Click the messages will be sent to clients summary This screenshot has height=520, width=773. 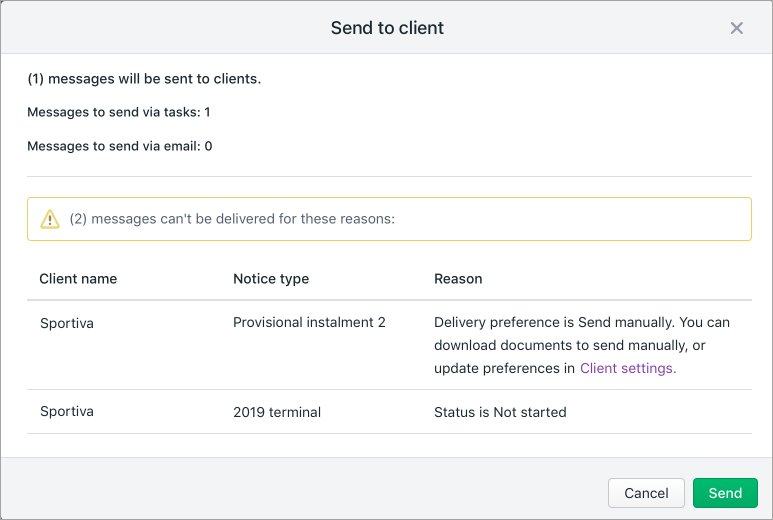tap(144, 78)
